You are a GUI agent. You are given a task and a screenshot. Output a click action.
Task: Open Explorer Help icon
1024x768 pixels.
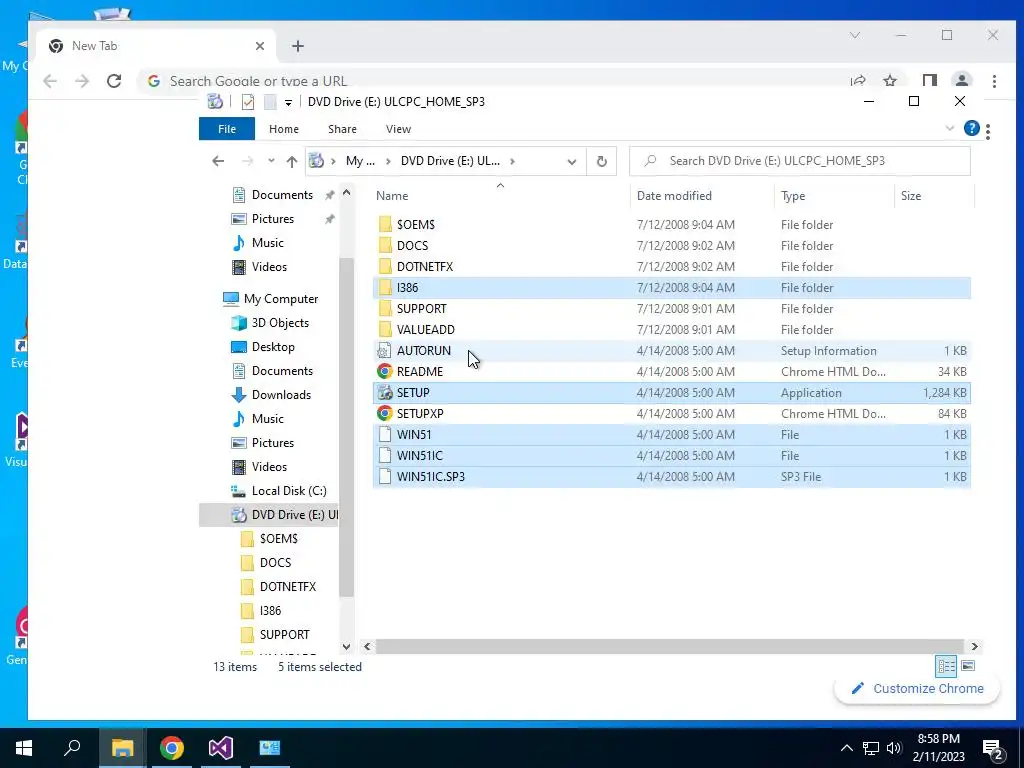point(971,128)
